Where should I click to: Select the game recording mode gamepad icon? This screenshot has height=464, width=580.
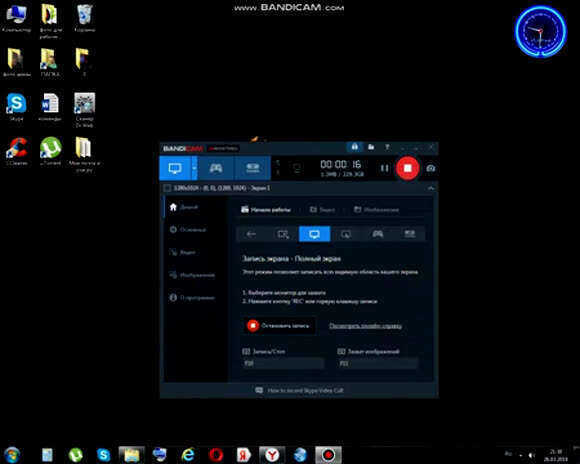[x=216, y=168]
